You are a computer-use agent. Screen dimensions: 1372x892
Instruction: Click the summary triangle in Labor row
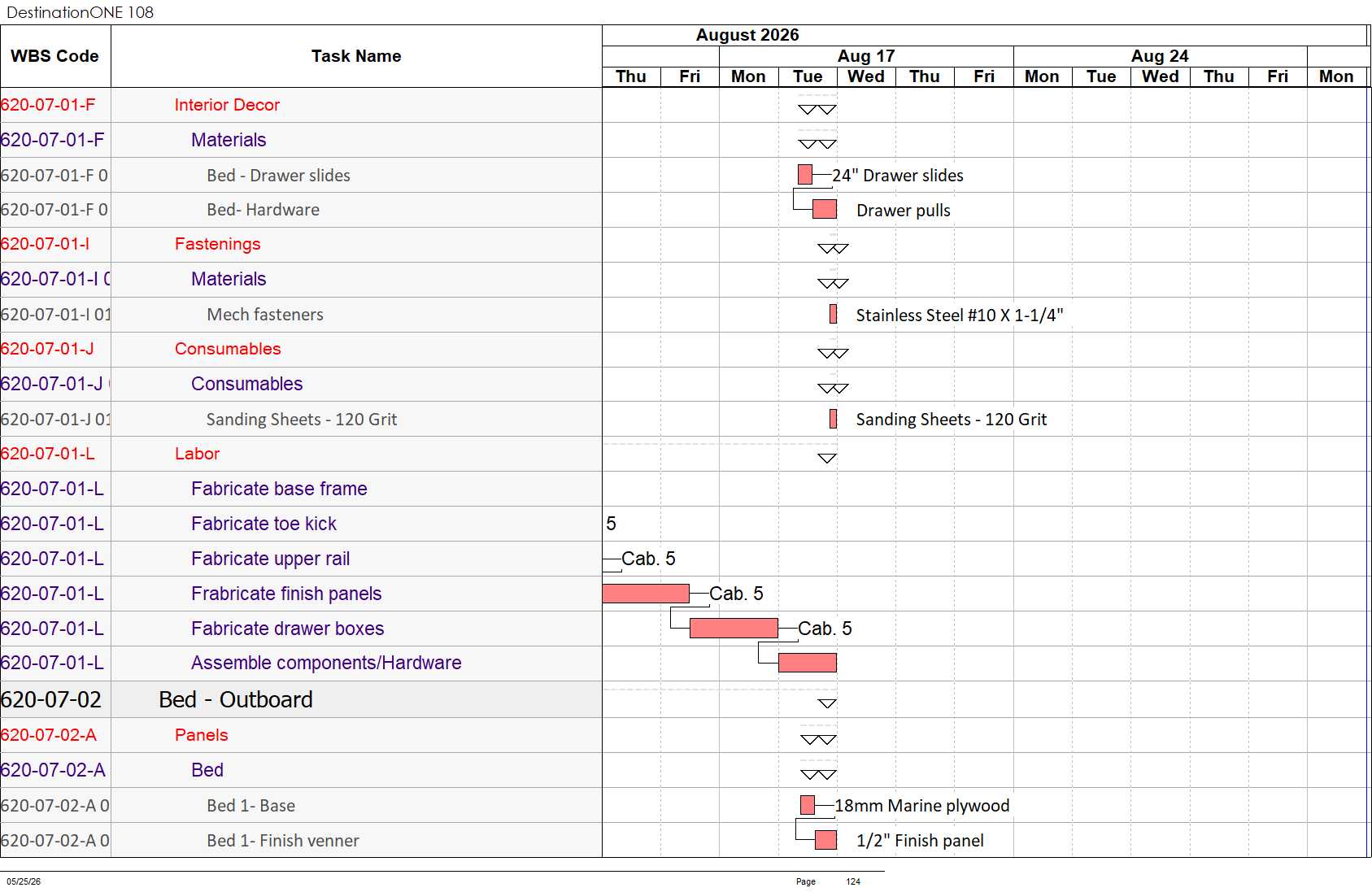coord(827,458)
